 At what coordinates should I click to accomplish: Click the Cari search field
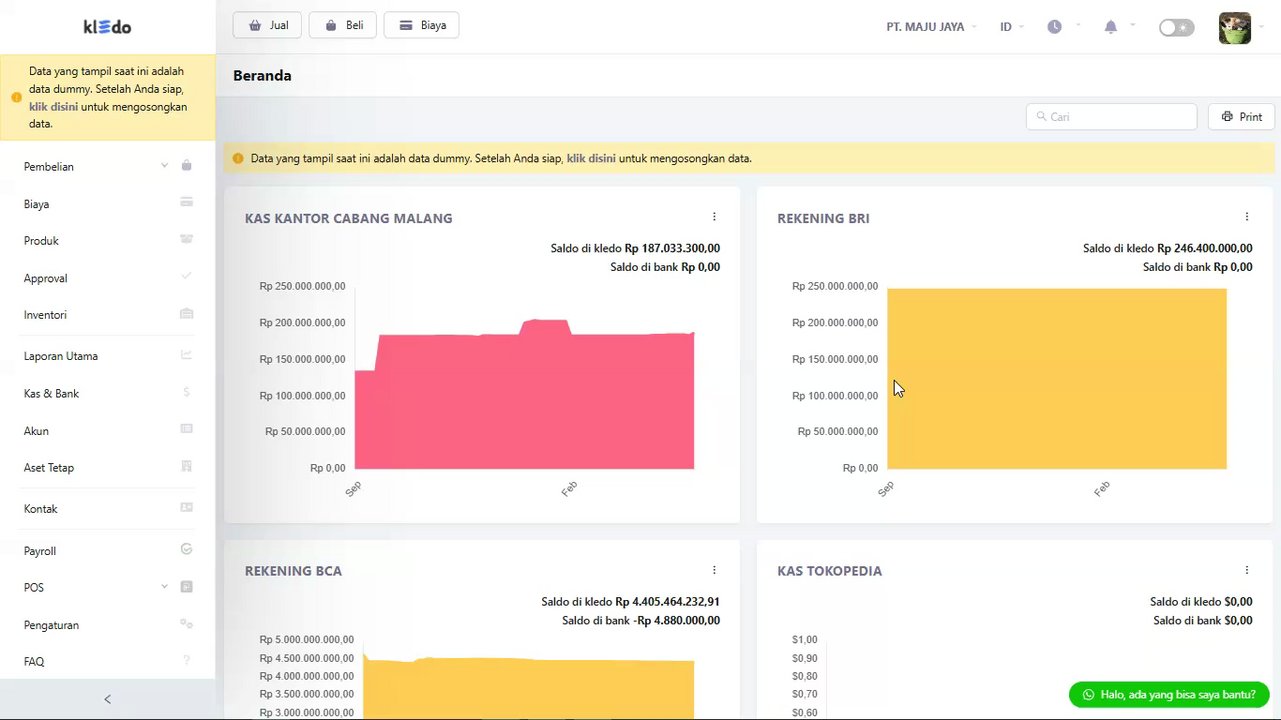(1111, 117)
